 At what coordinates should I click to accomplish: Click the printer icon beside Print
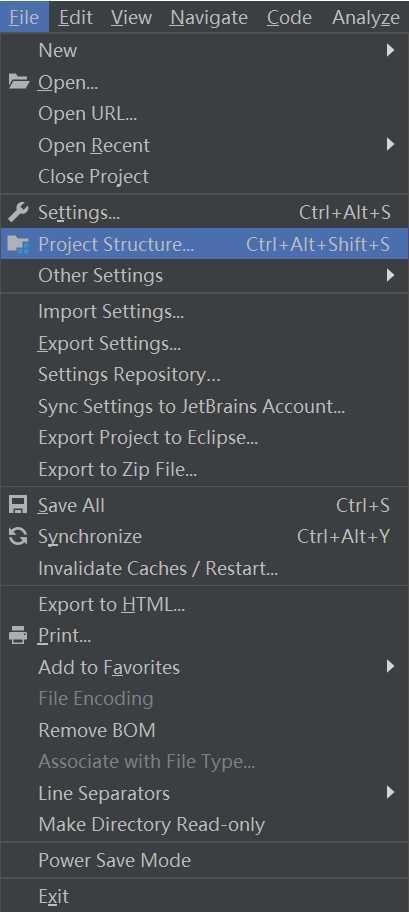pos(19,636)
